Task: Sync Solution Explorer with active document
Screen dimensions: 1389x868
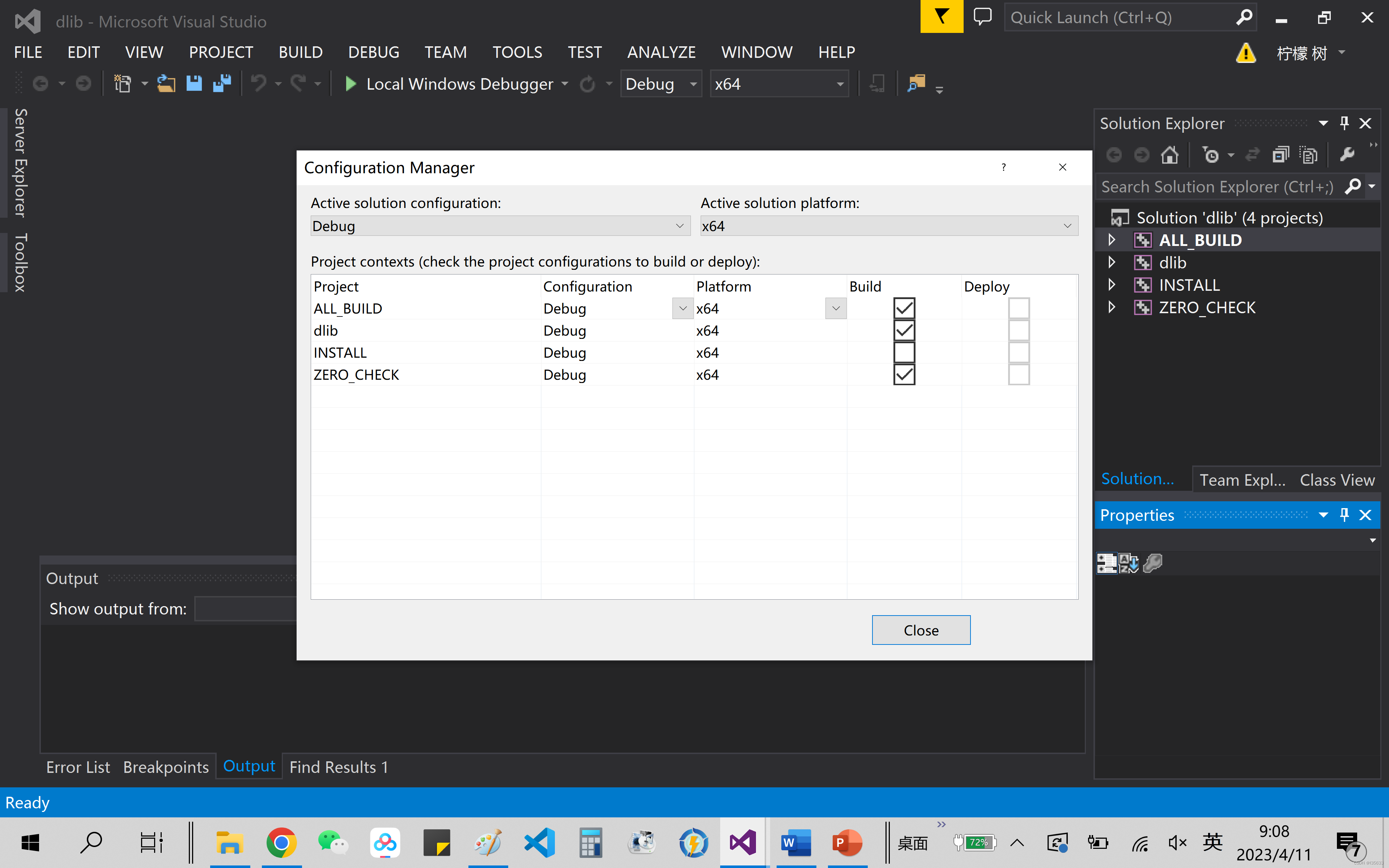Action: pyautogui.click(x=1253, y=154)
